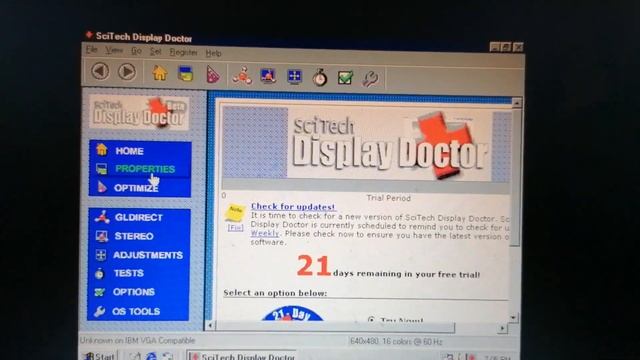This screenshot has width=640, height=360.
Task: Click the vertical scrollbar down arrow
Action: click(513, 317)
